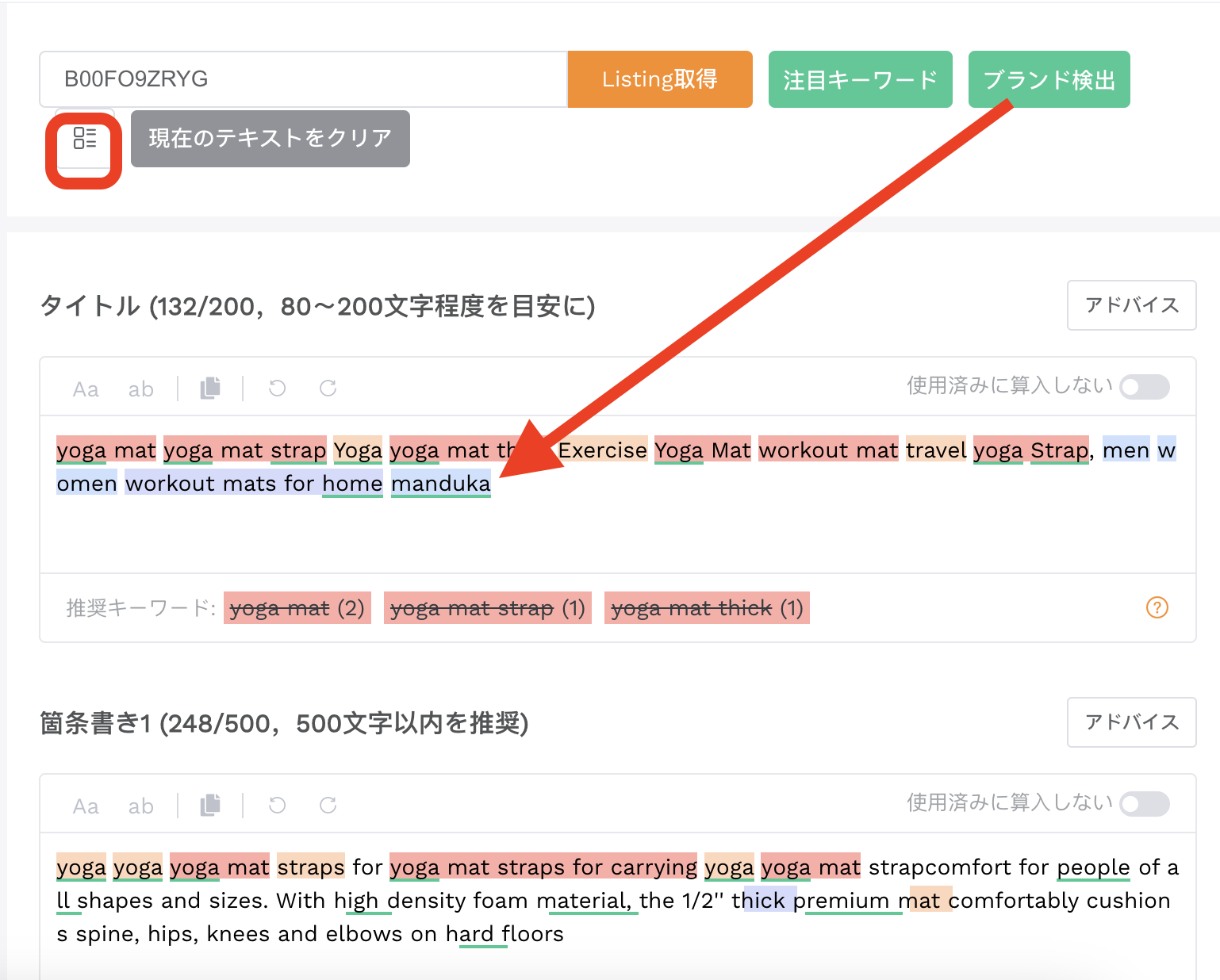
Task: Click the 注目キーワード button
Action: click(861, 79)
